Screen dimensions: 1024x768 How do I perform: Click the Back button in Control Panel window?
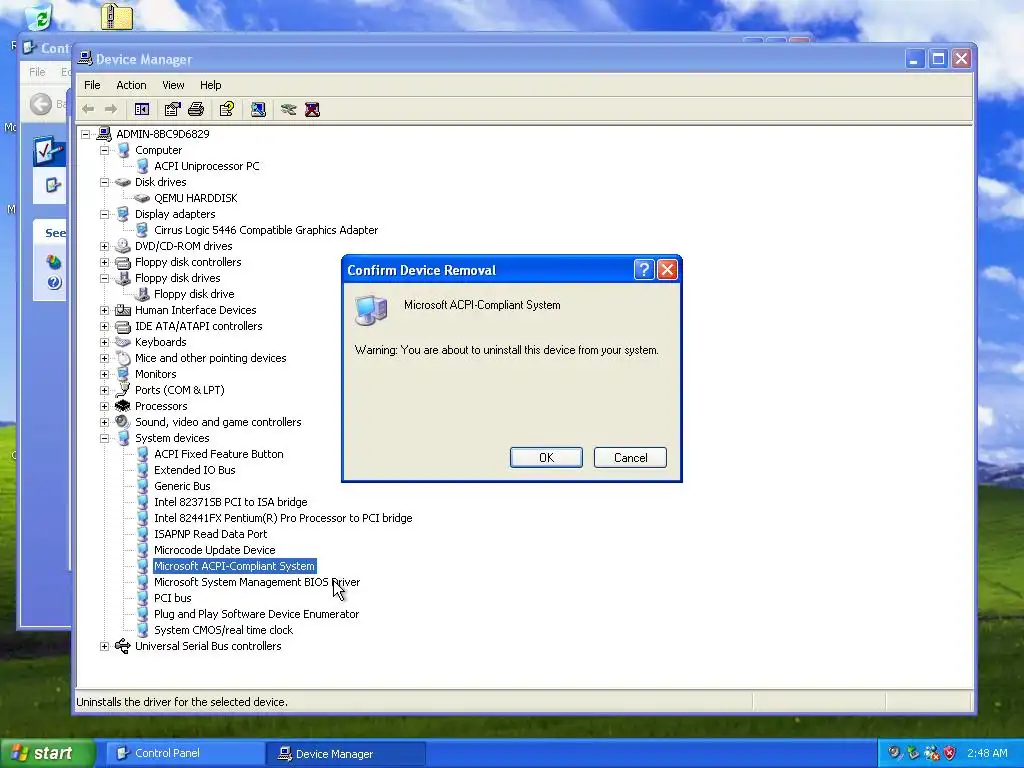coord(40,104)
